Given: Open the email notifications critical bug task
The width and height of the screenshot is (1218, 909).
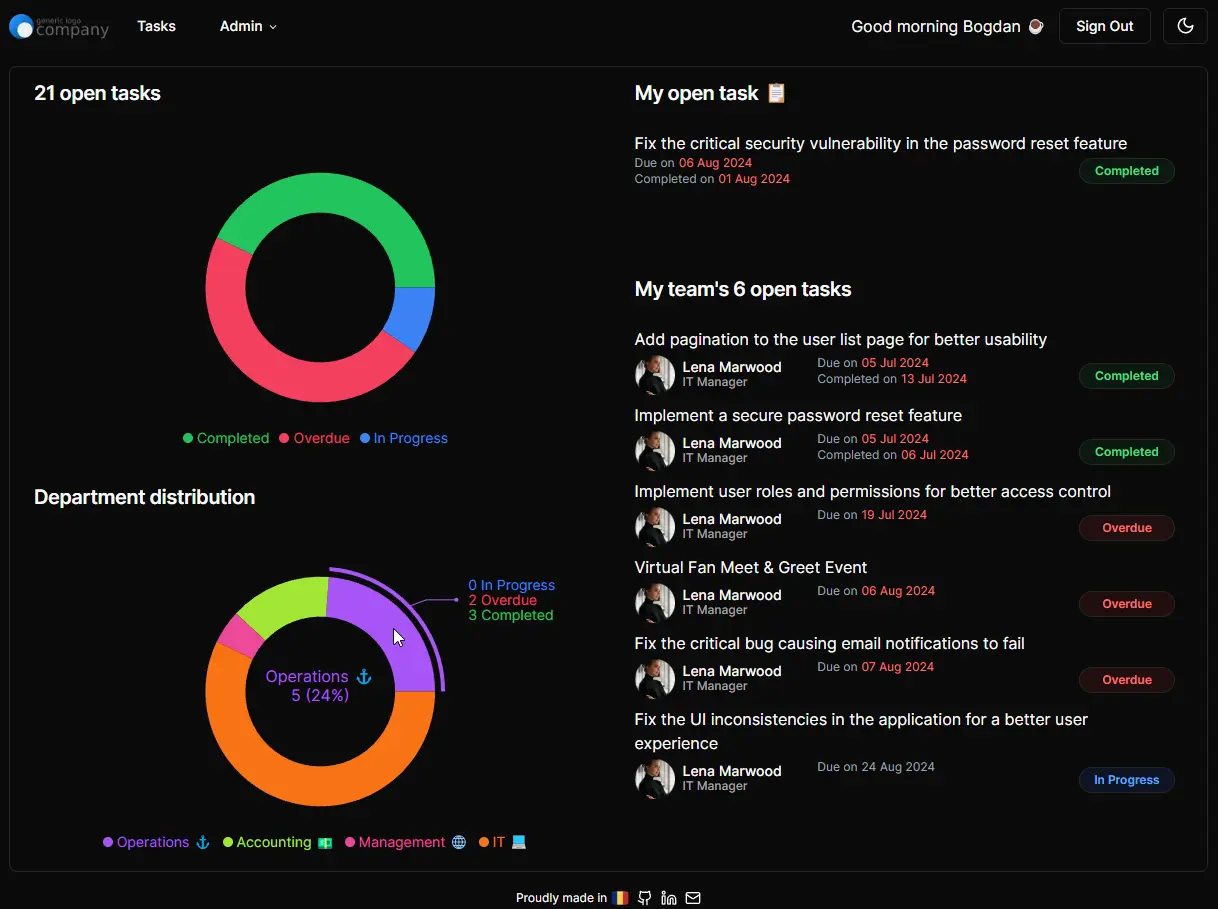Looking at the screenshot, I should tap(829, 643).
